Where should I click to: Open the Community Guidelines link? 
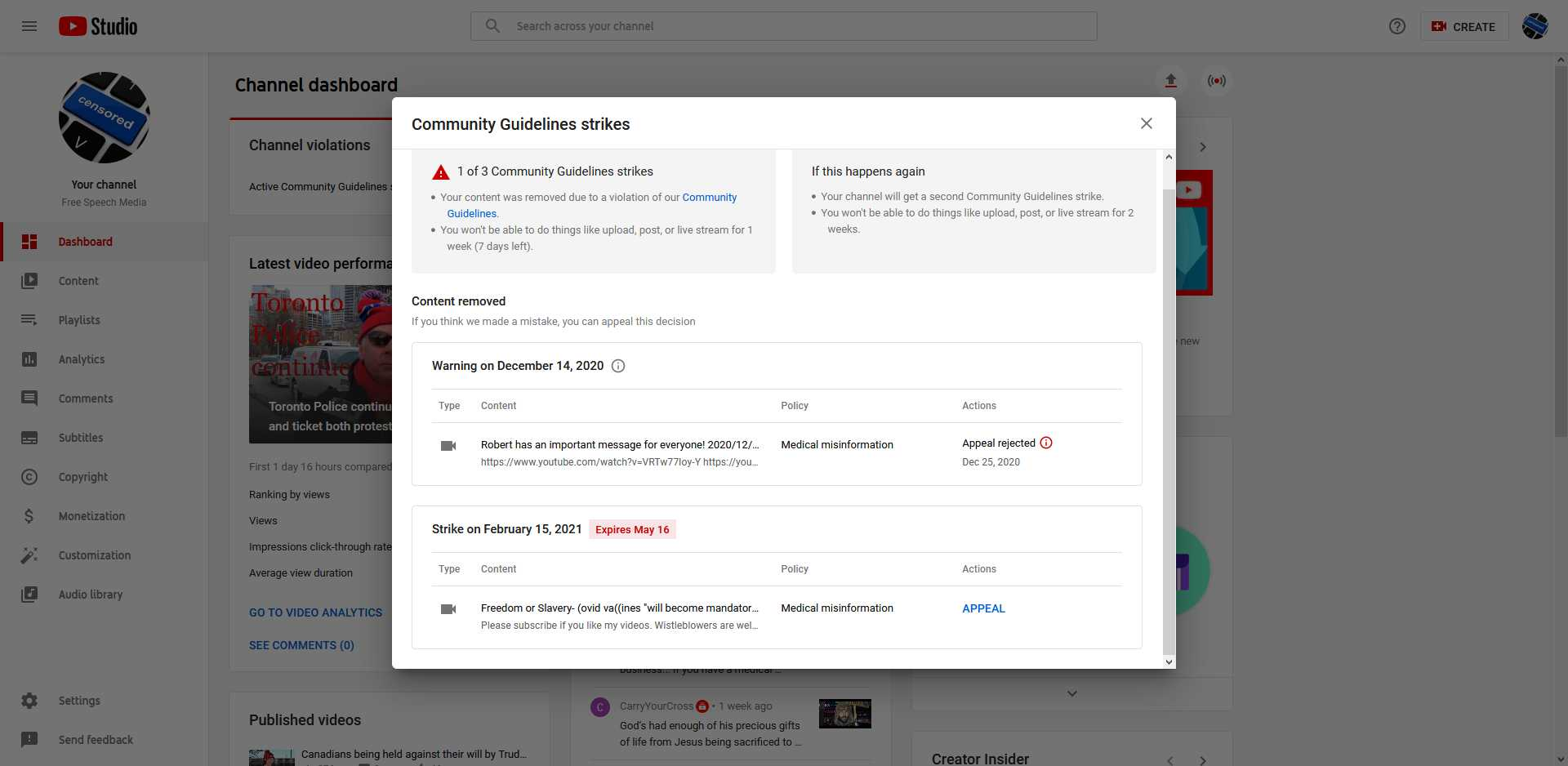click(x=709, y=197)
